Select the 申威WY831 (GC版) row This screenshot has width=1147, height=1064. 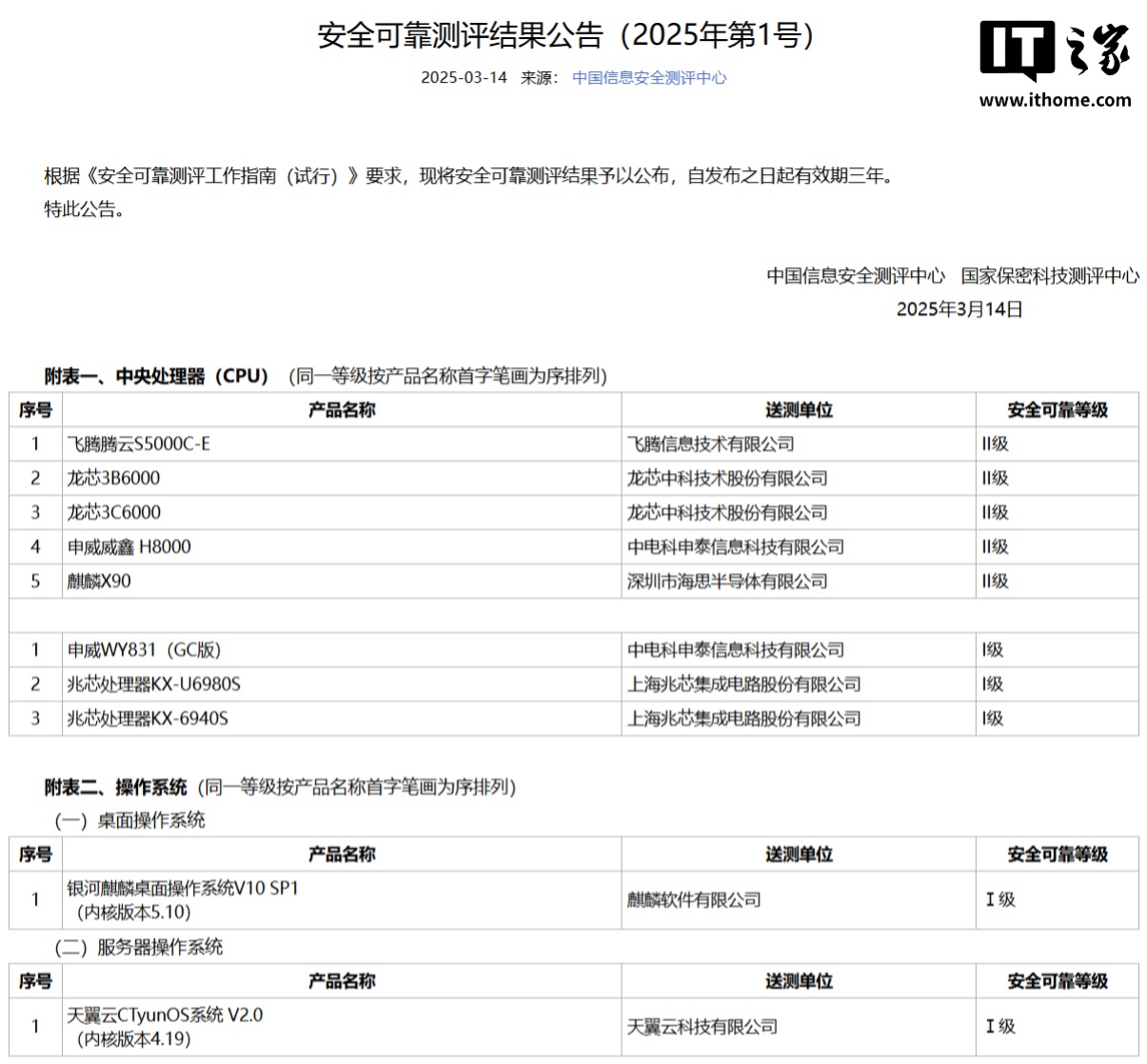click(x=144, y=650)
